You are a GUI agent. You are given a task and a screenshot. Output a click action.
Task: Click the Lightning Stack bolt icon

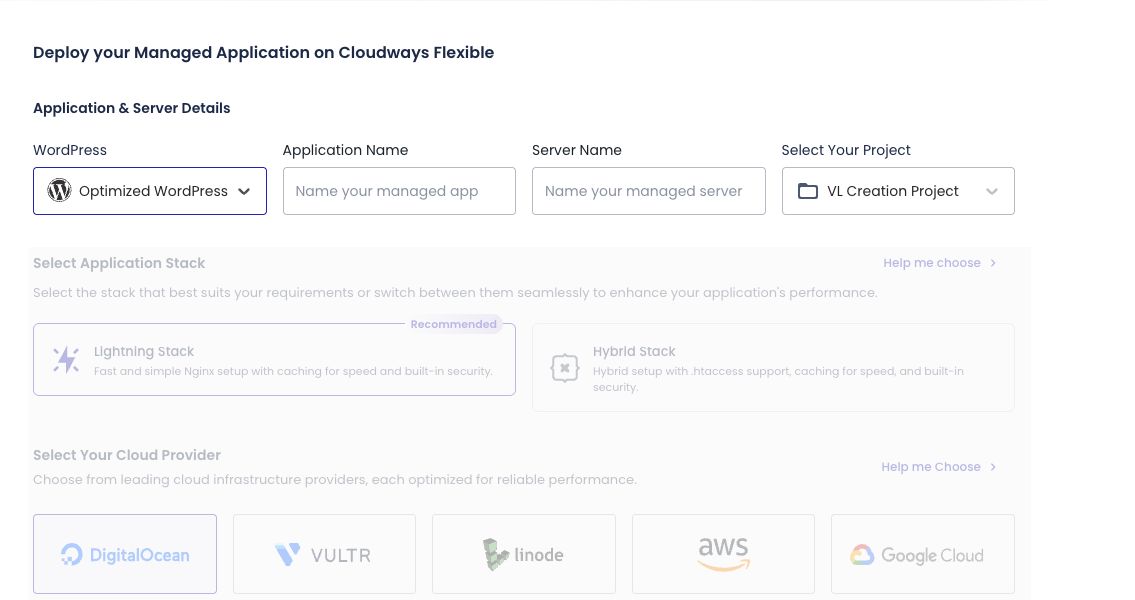pos(66,360)
